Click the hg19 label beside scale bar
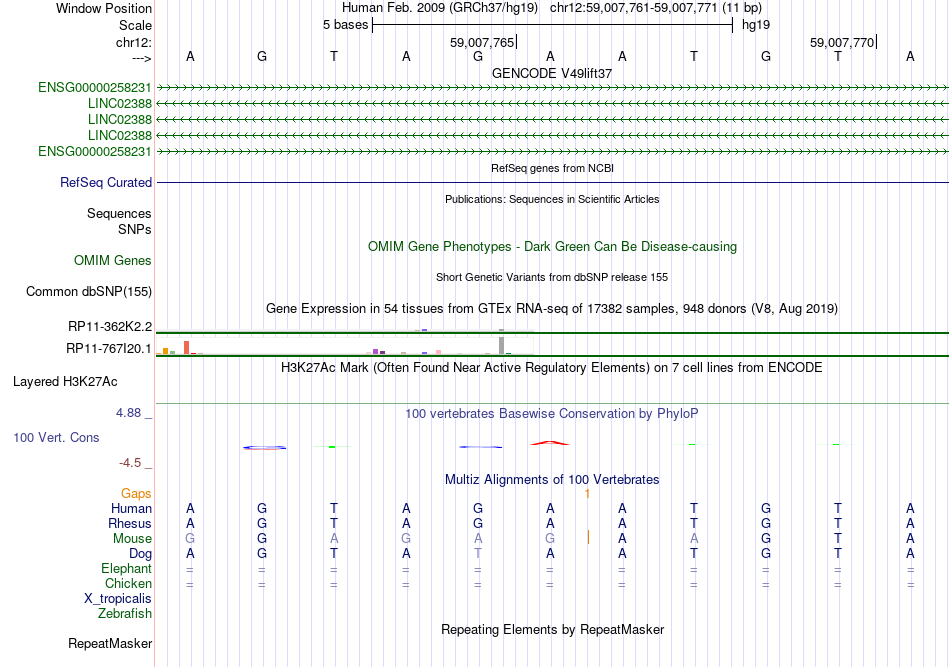Viewport: 950px width, 667px height. [756, 25]
